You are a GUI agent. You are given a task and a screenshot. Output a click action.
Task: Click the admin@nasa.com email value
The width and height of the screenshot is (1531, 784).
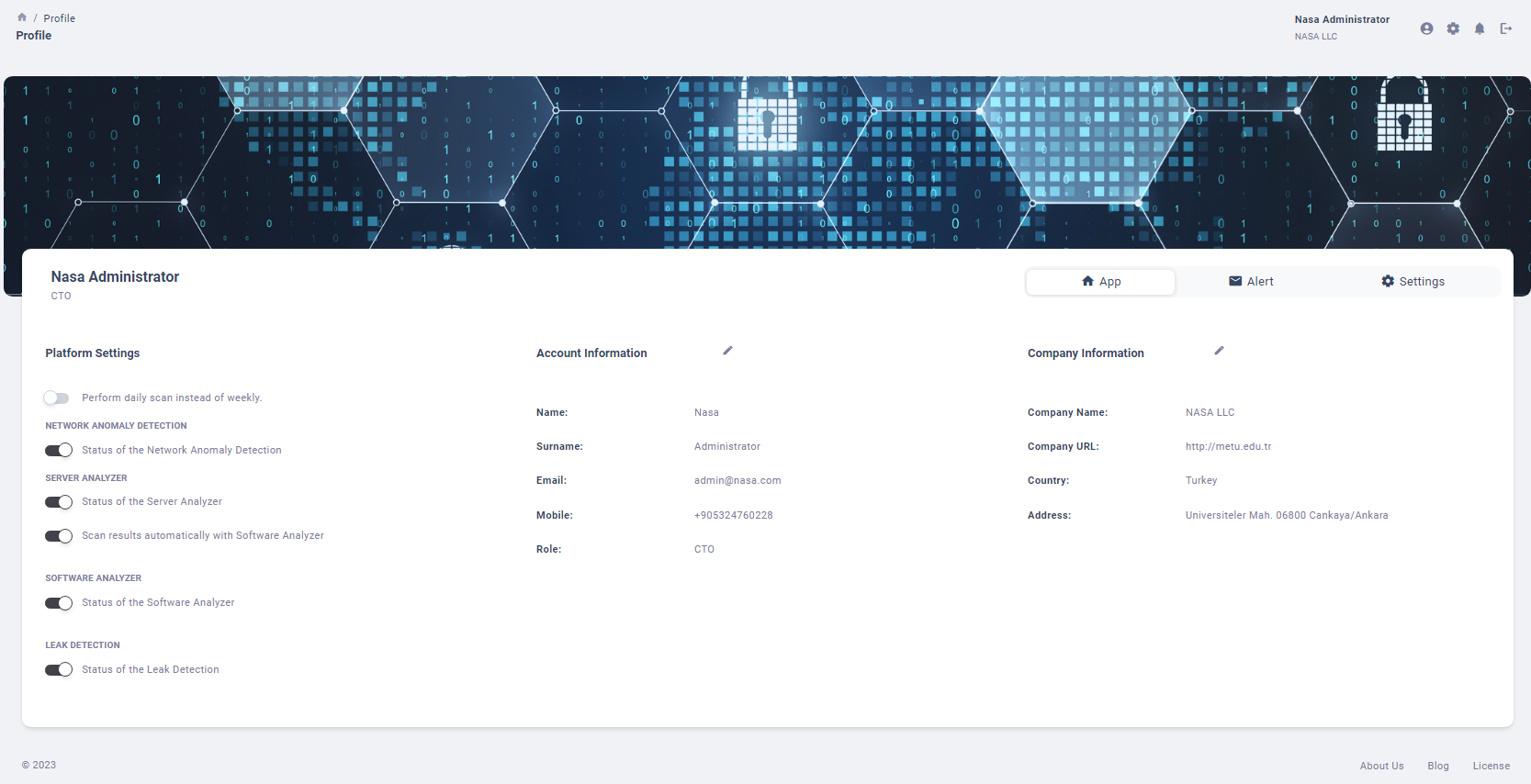(737, 480)
